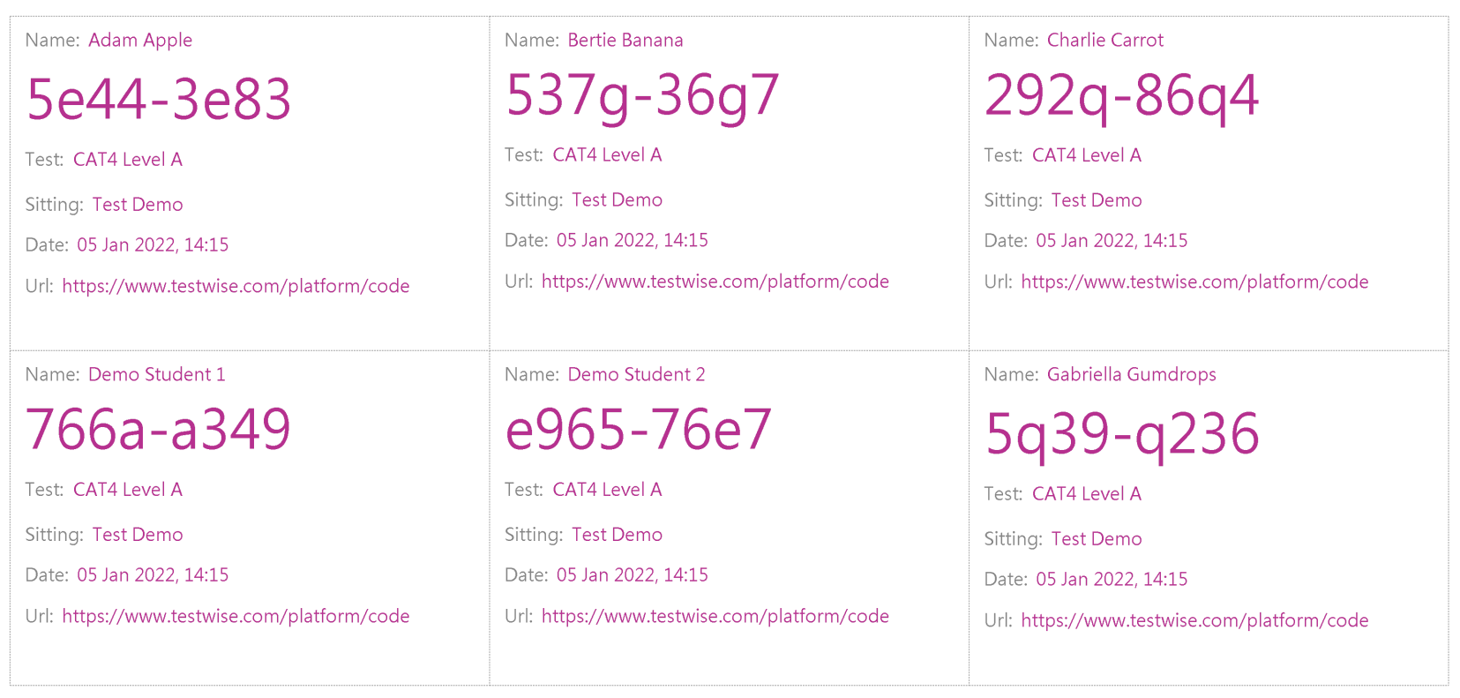The width and height of the screenshot is (1460, 698).
Task: Open the Url link in Gabriella Gumdrops' card
Action: (x=1194, y=620)
